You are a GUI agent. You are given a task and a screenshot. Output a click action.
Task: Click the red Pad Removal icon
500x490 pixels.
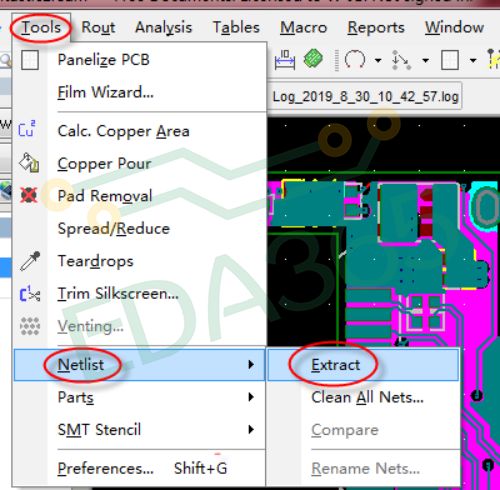click(29, 195)
